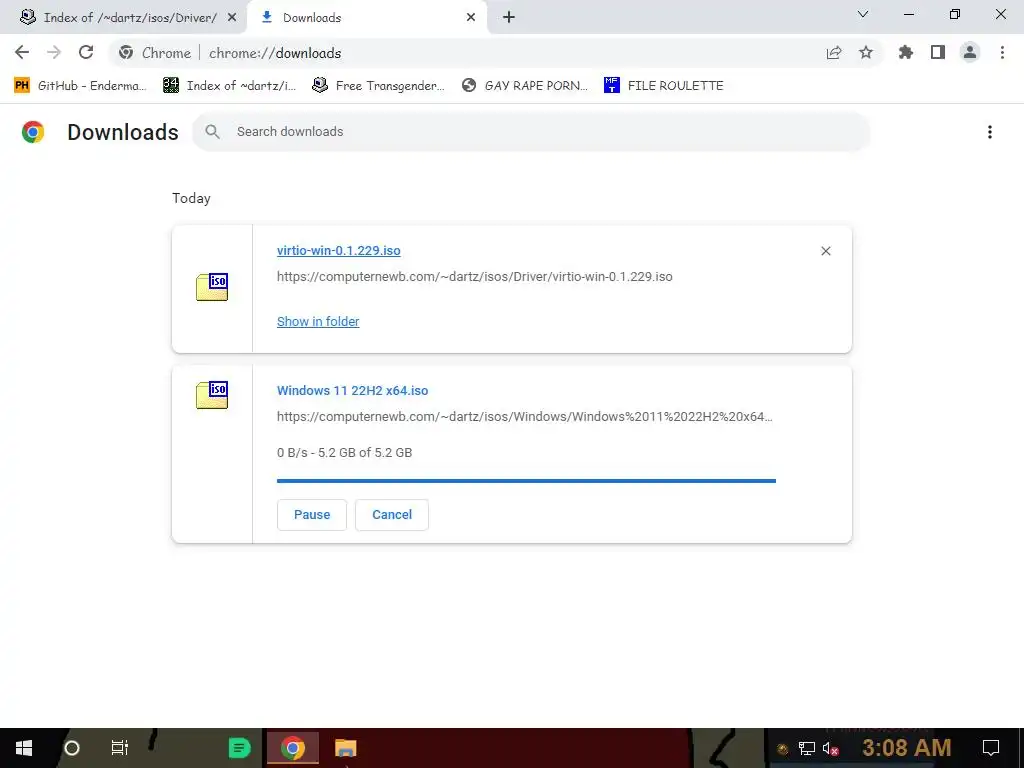
Task: Click the virtio-win ISO file icon
Action: [212, 287]
